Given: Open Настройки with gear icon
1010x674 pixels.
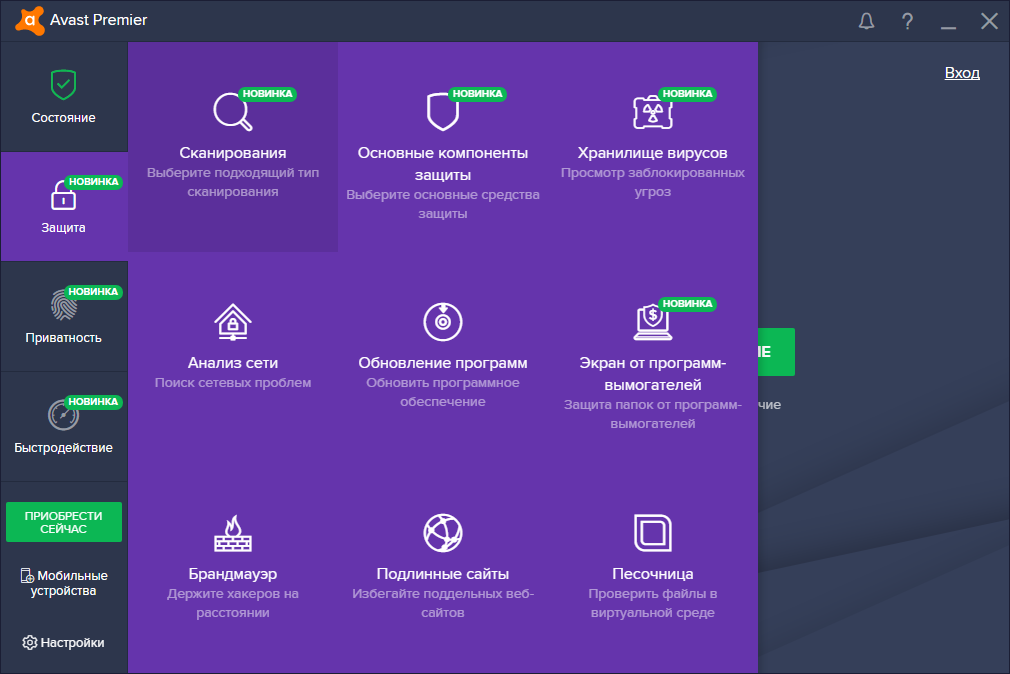Looking at the screenshot, I should pyautogui.click(x=64, y=642).
